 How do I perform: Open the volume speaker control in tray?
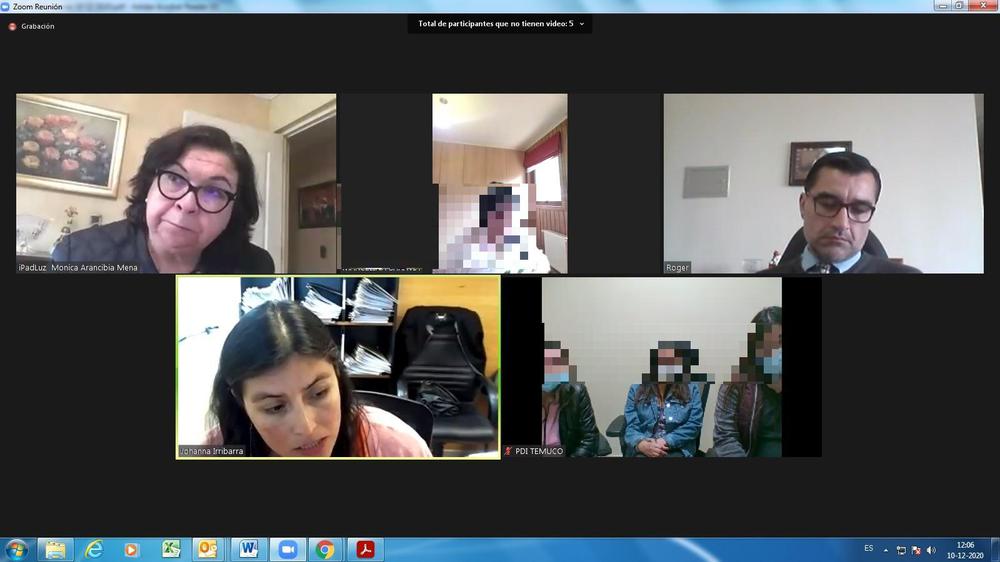click(x=931, y=550)
